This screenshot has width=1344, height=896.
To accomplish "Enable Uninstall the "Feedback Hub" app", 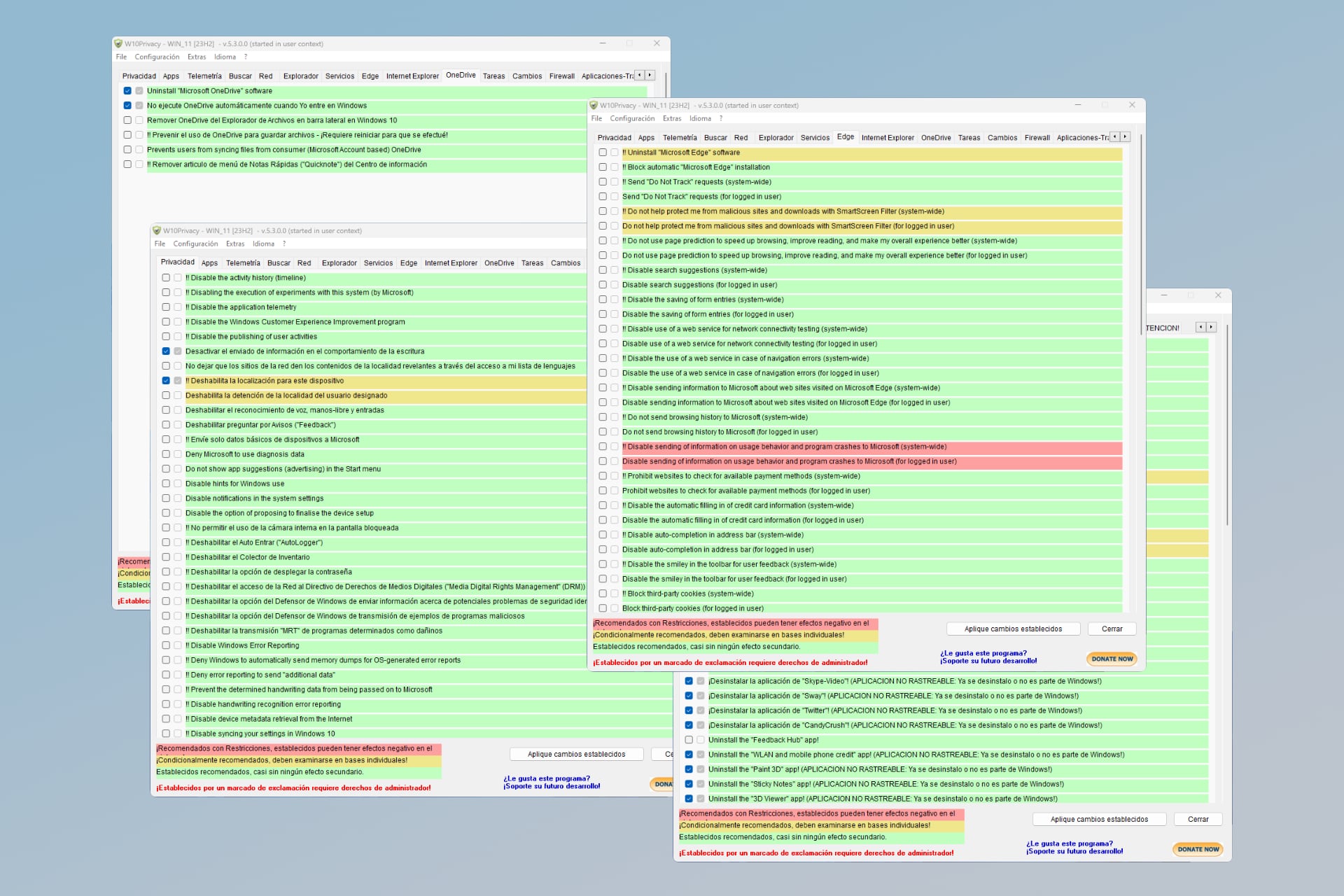I will [x=689, y=740].
